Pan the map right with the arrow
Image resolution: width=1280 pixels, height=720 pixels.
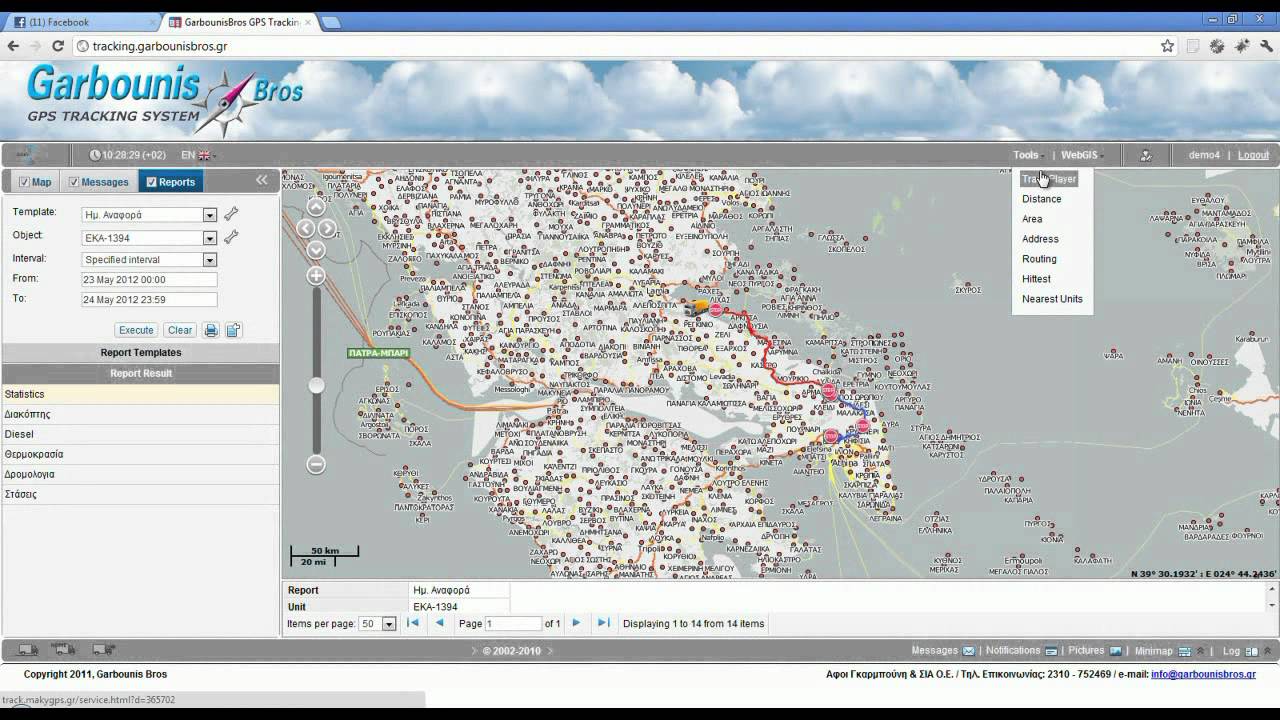pos(327,228)
